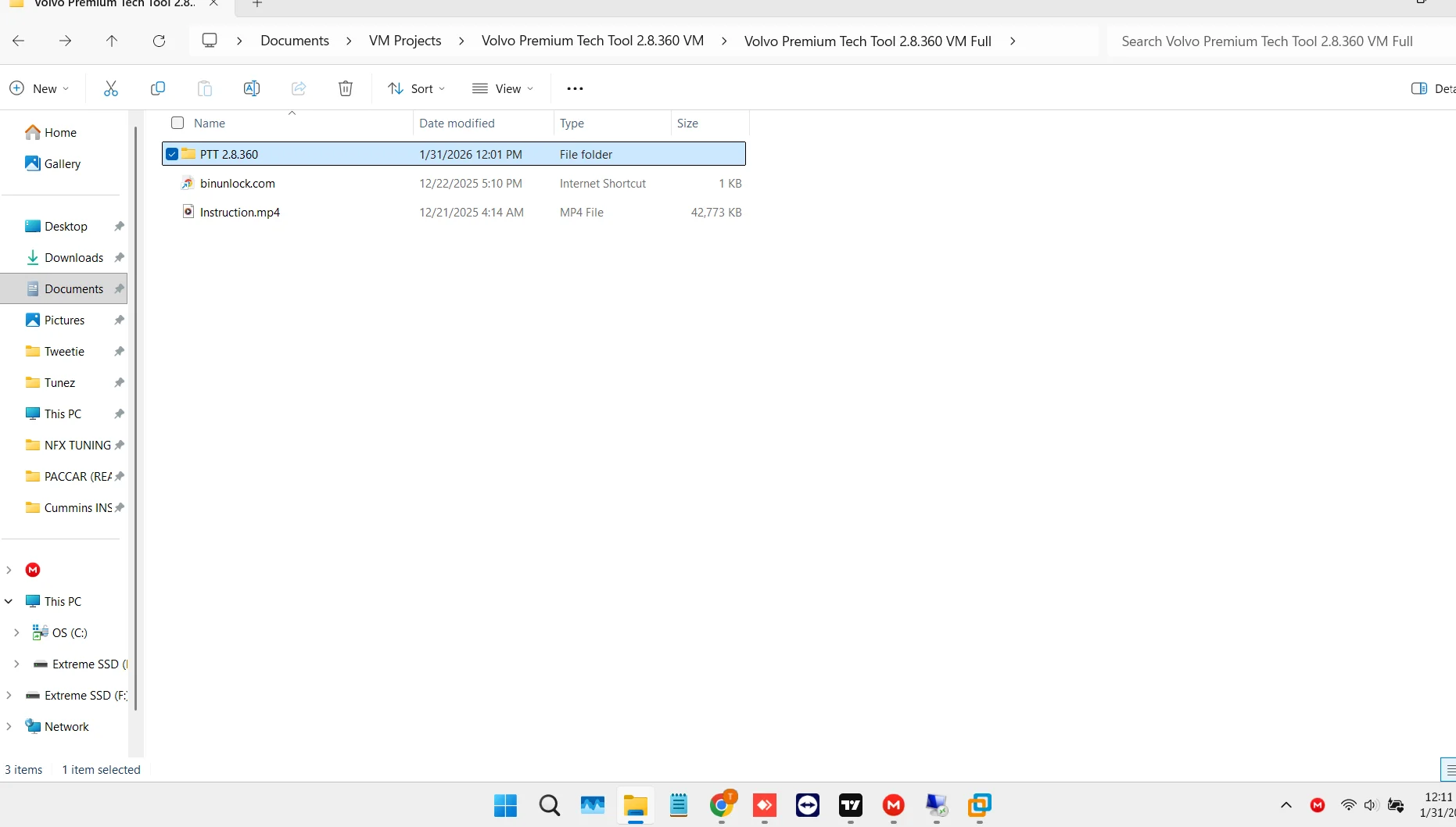1456x827 pixels.
Task: Delete the selected PTT folder with toolbar icon
Action: click(x=345, y=88)
